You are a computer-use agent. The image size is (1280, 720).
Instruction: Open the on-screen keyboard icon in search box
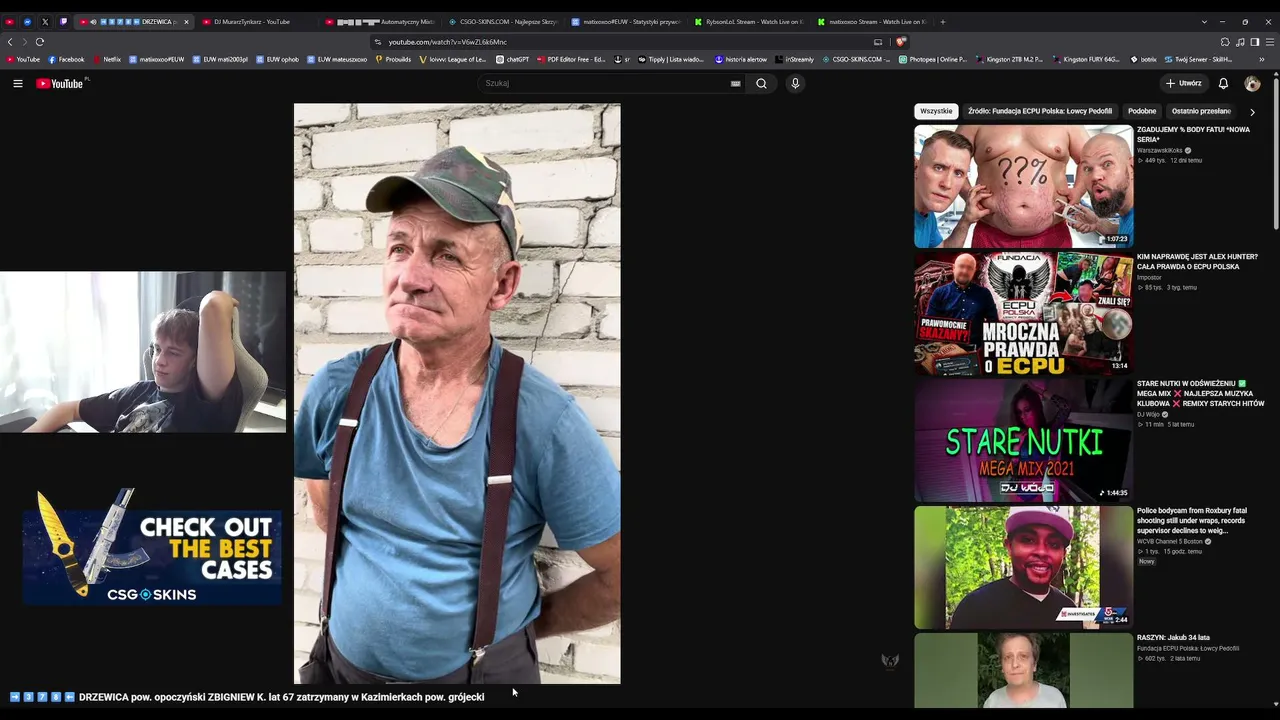tap(736, 84)
